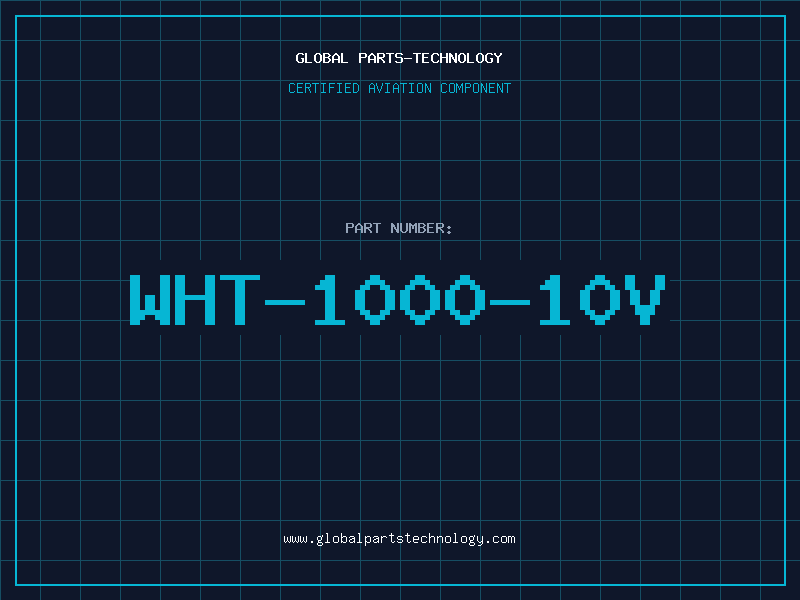This screenshot has width=800, height=600.
Task: Open the www.globalpartstechnology.com link
Action: [399, 539]
